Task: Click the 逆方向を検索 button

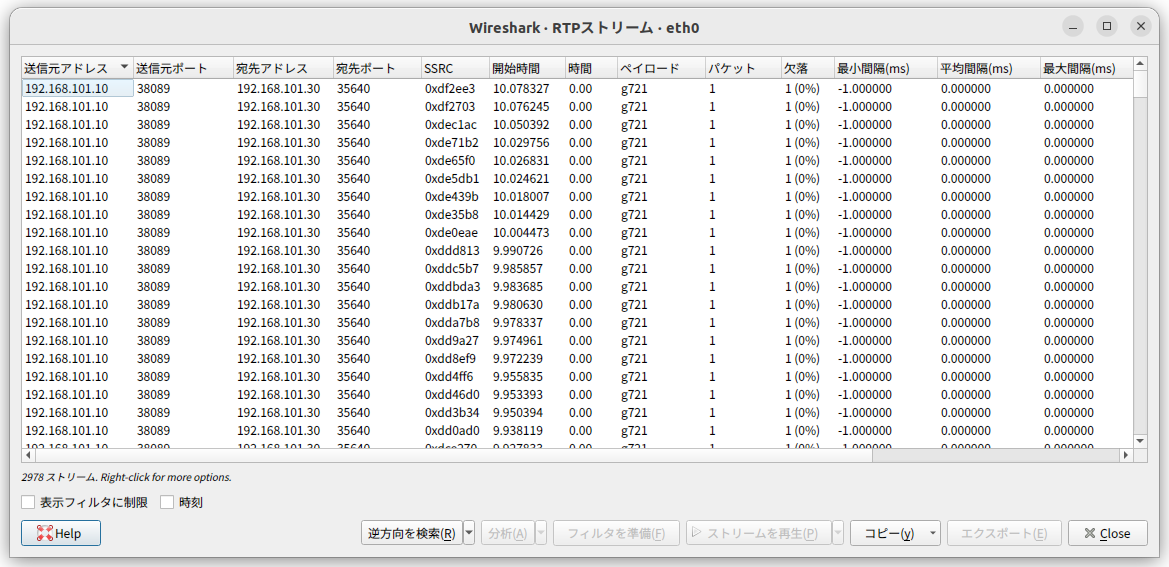Action: [411, 533]
